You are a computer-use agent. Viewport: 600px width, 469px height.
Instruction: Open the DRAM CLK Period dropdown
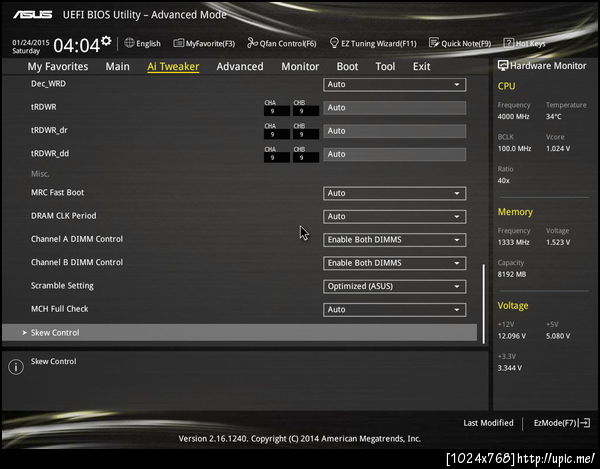[395, 217]
